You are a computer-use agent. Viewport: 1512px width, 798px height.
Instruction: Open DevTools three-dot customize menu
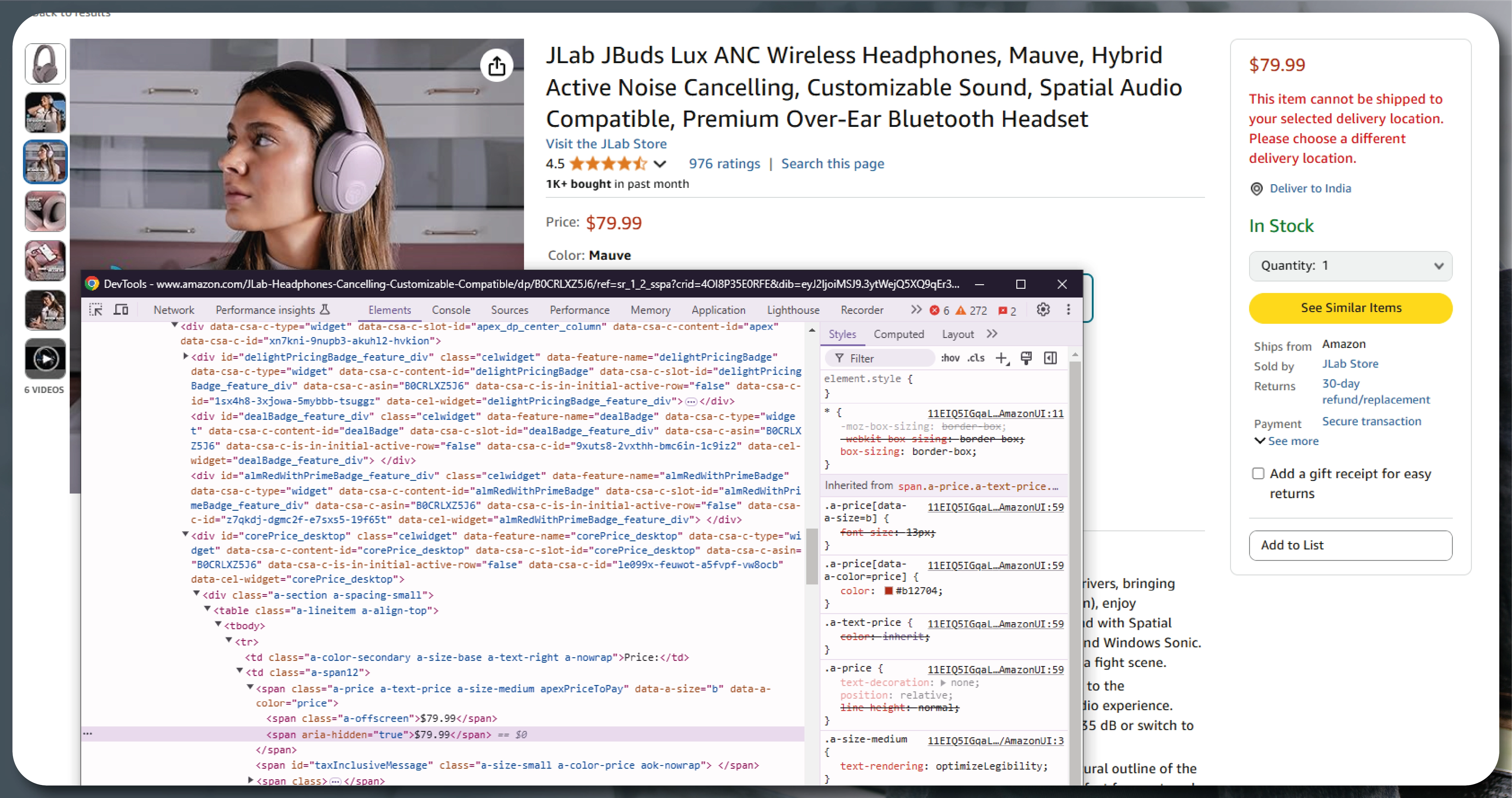pos(1068,310)
